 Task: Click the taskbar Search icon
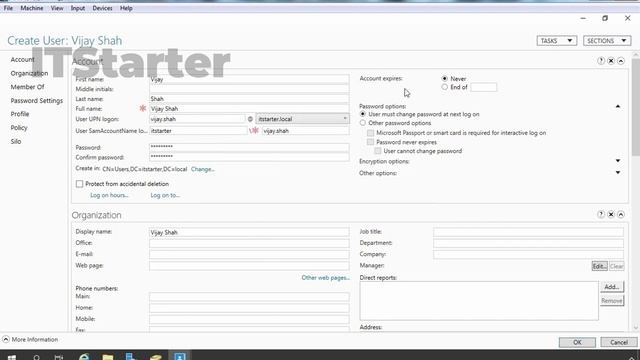(37, 357)
